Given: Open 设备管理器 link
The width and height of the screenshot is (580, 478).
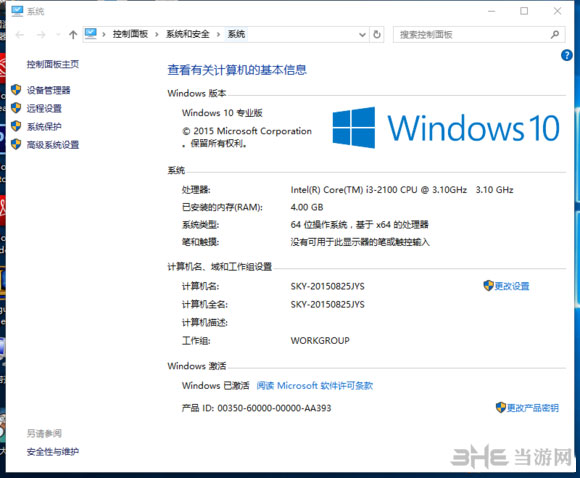Looking at the screenshot, I should pos(48,90).
